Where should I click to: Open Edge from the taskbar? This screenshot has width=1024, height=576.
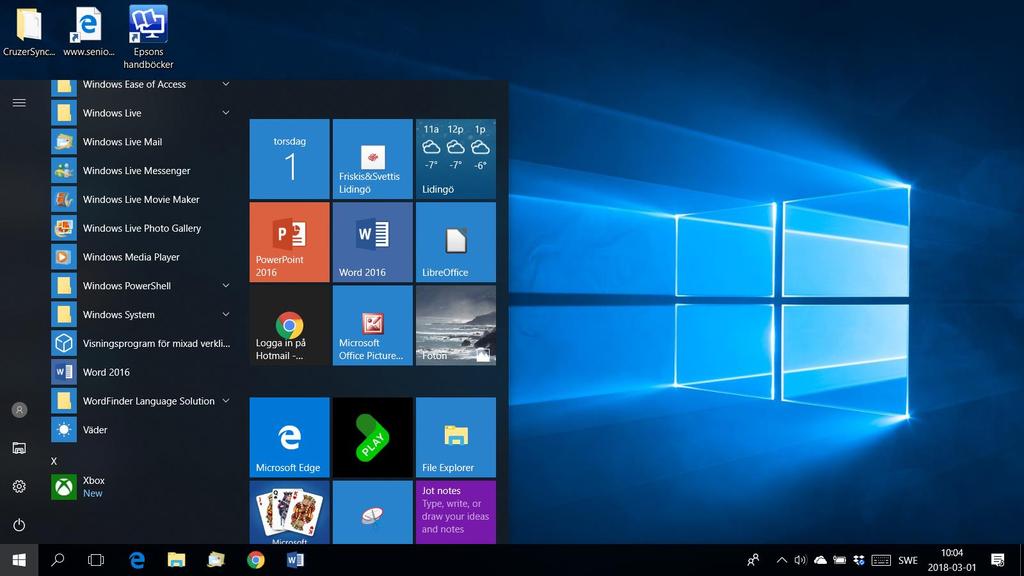[136, 560]
